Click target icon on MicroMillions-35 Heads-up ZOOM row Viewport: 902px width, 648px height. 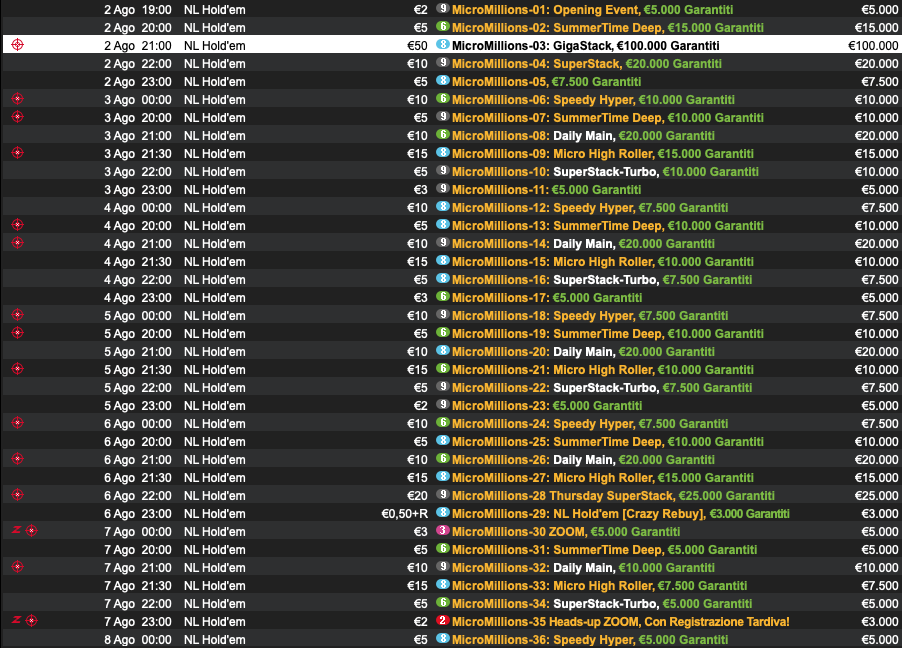tap(32, 620)
